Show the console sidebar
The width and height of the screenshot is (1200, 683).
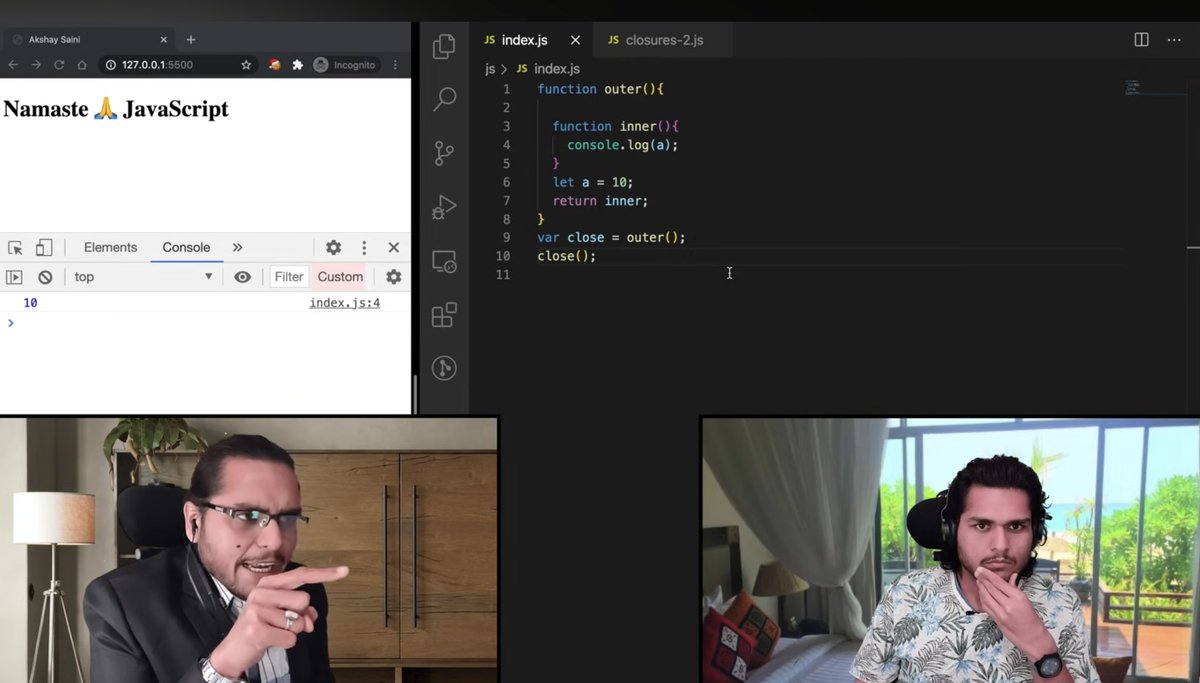14,277
